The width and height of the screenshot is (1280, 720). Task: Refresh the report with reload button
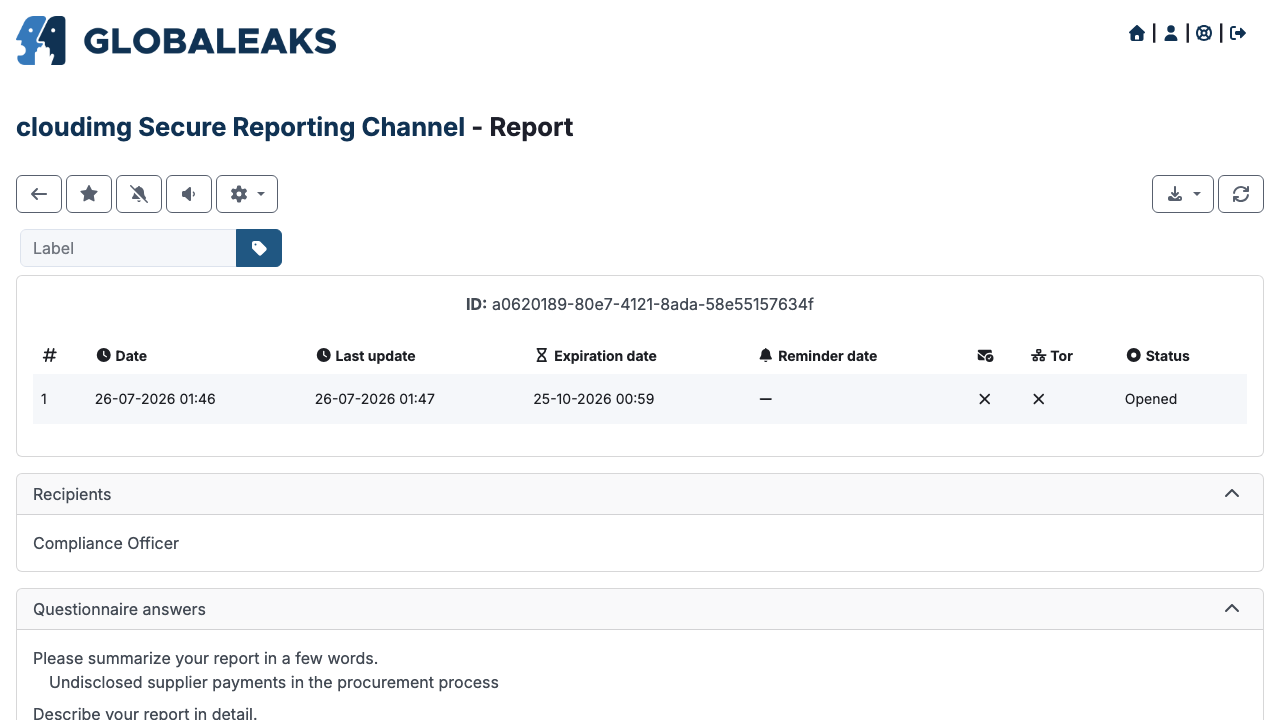pos(1241,194)
